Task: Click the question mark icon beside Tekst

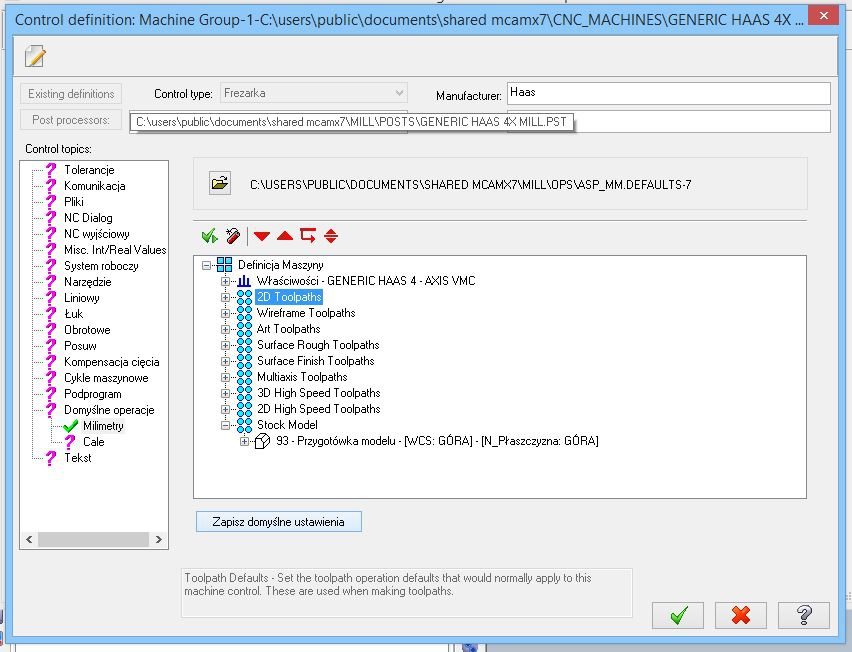Action: pyautogui.click(x=51, y=458)
